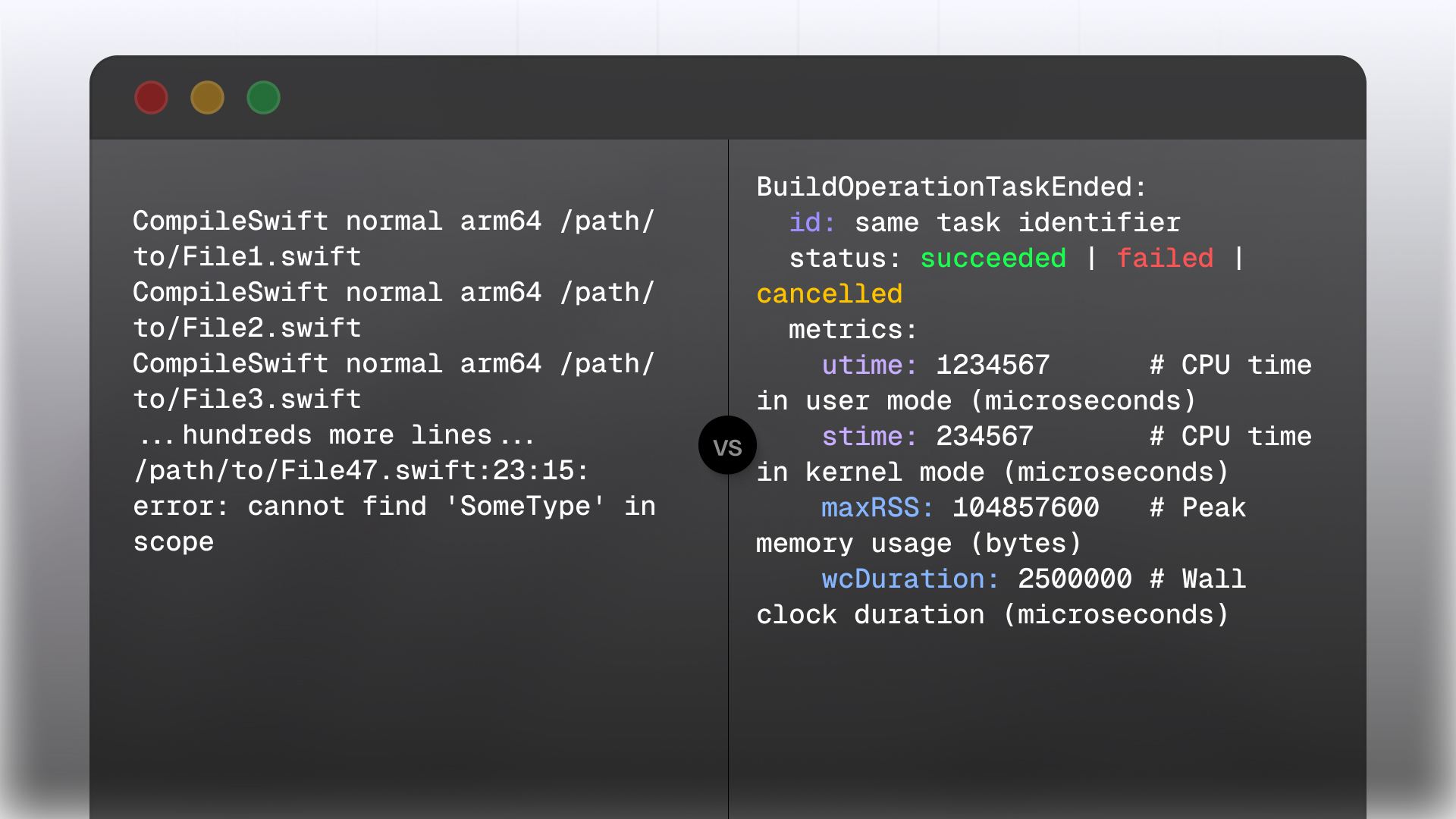Click the purple id: key

click(x=811, y=223)
